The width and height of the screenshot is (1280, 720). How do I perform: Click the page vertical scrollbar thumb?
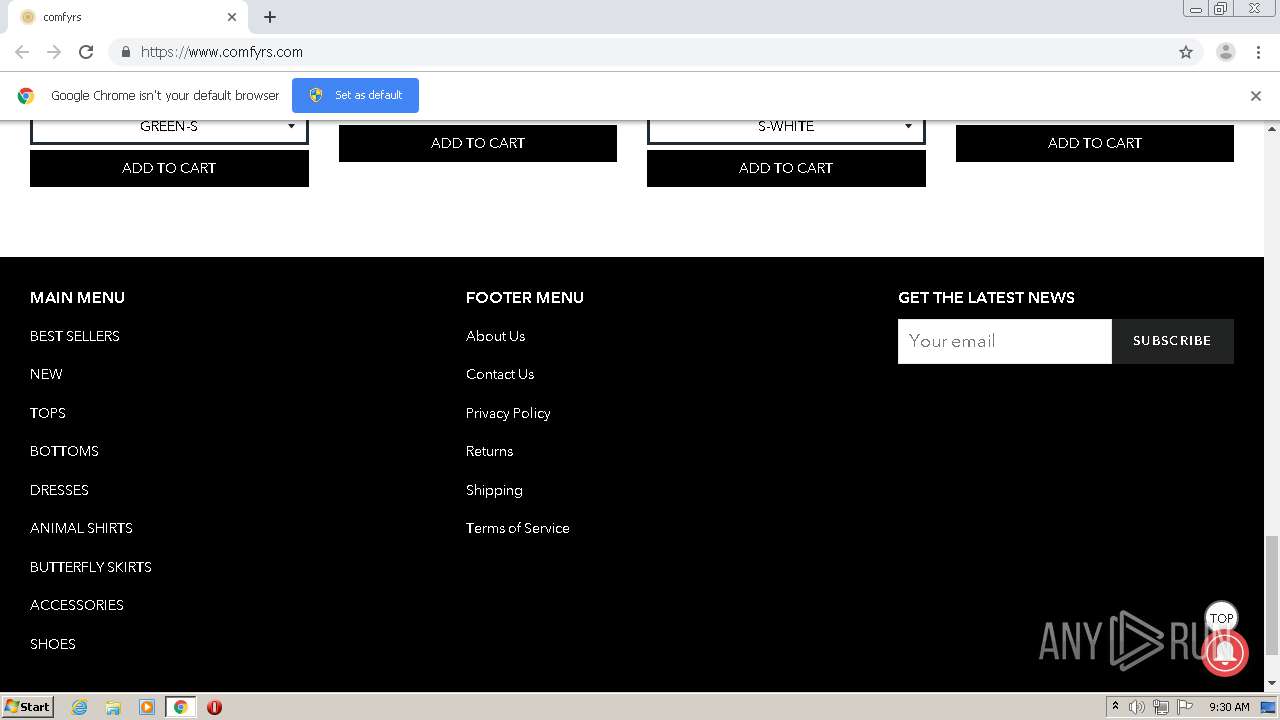[1272, 594]
